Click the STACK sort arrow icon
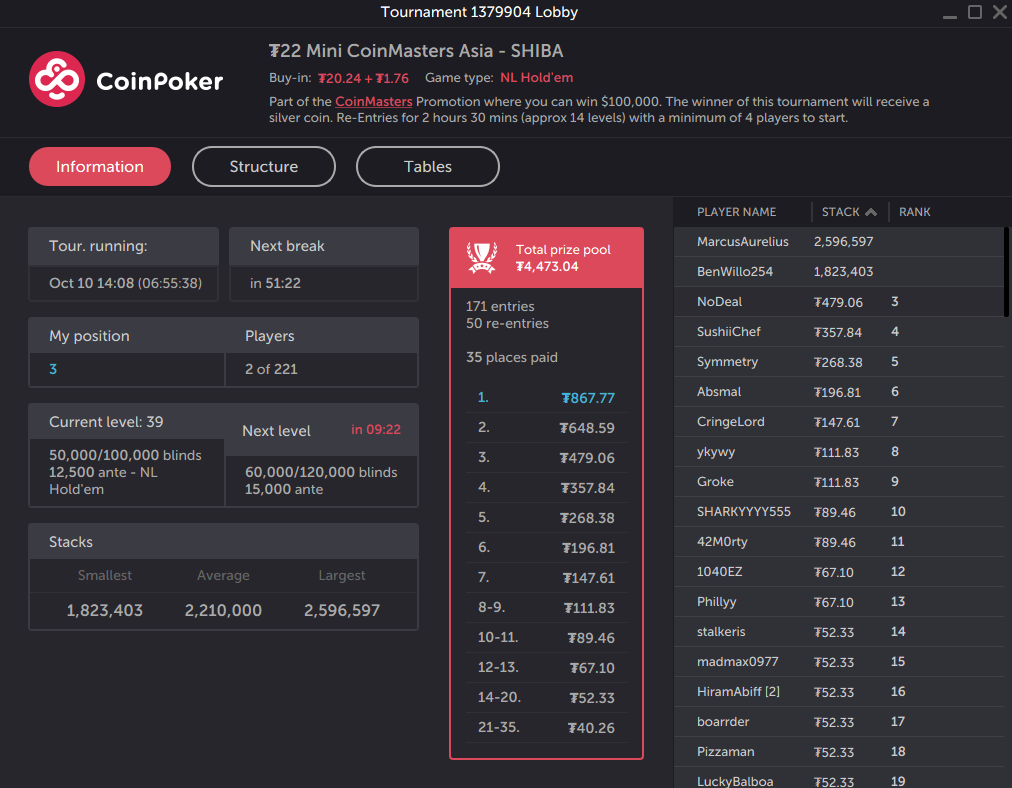The height and width of the screenshot is (788, 1012). (871, 212)
